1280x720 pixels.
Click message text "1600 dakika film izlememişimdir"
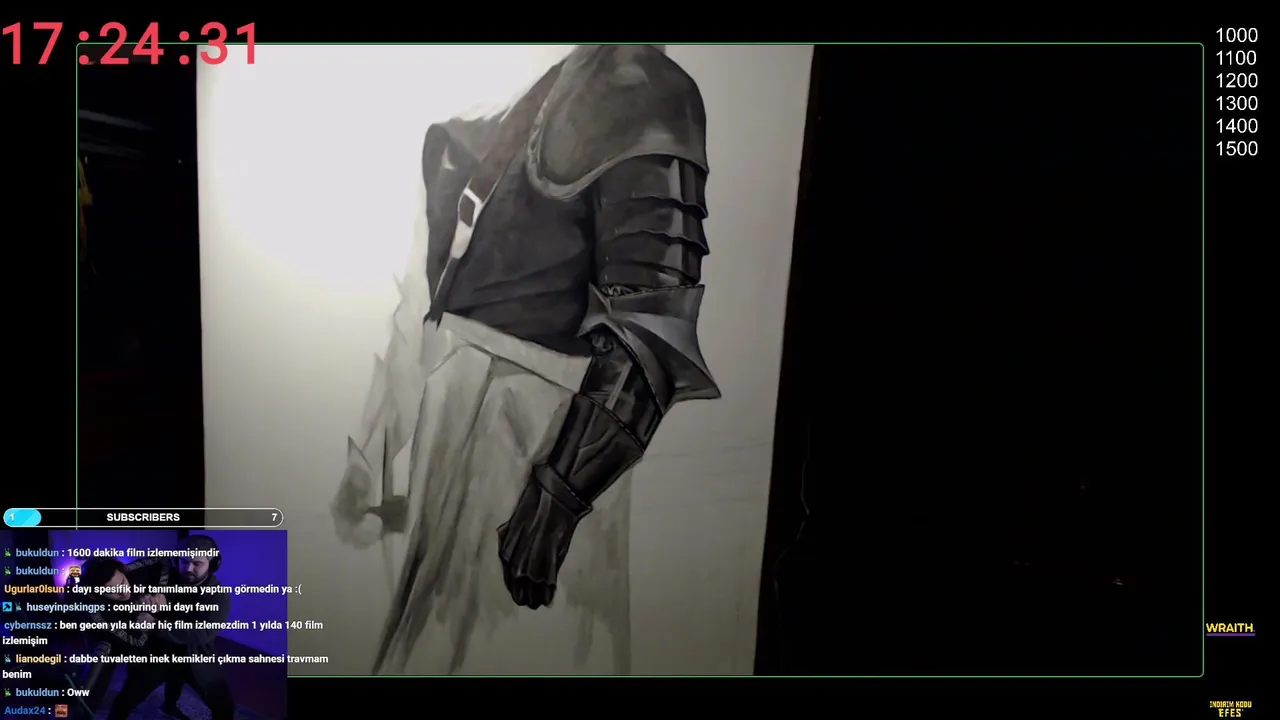click(x=143, y=553)
